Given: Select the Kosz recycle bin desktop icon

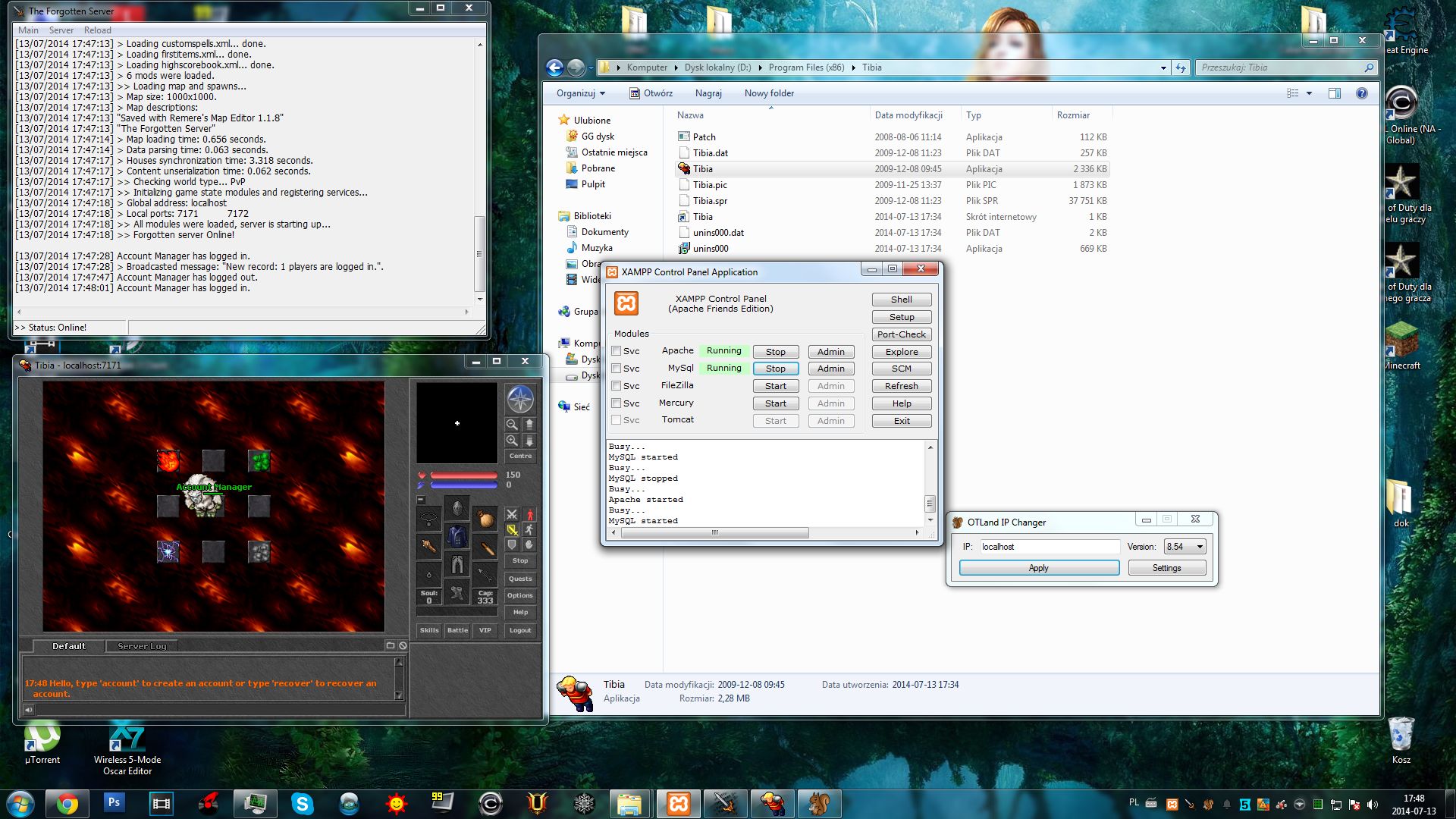Looking at the screenshot, I should point(1401,741).
